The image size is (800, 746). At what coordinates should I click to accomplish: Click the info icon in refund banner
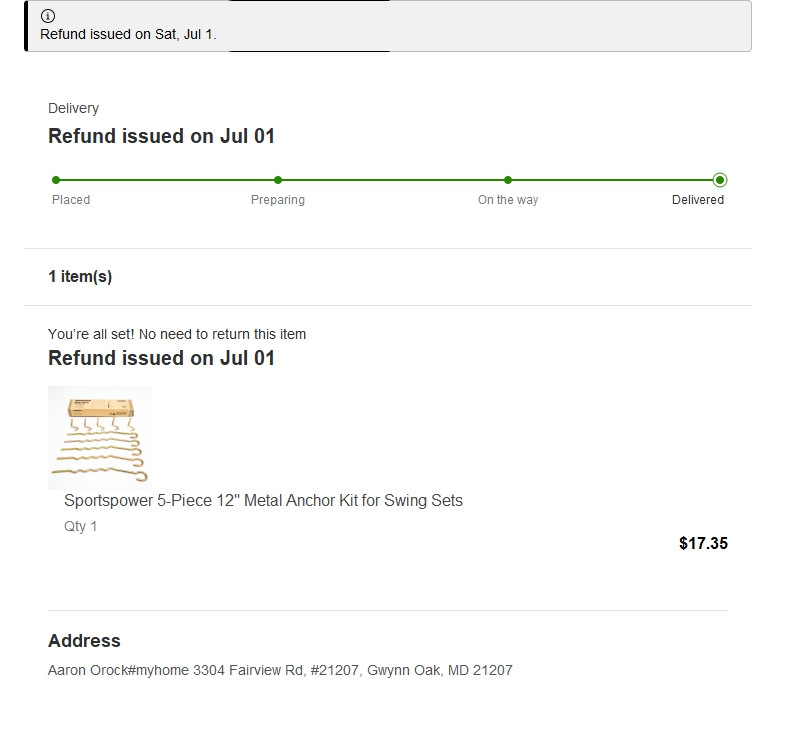[x=47, y=16]
